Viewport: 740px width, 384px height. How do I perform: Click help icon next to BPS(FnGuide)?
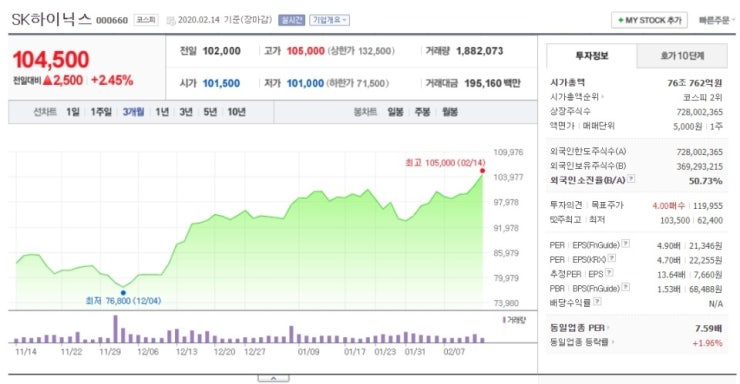(x=626, y=287)
